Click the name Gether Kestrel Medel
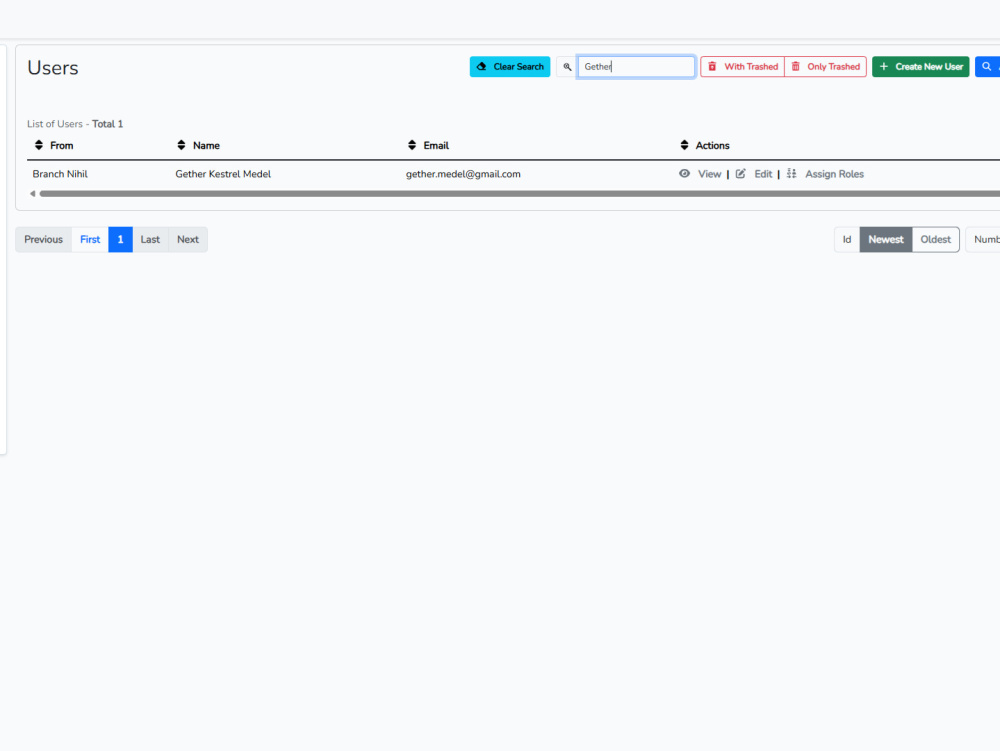This screenshot has height=751, width=1000. (x=223, y=174)
